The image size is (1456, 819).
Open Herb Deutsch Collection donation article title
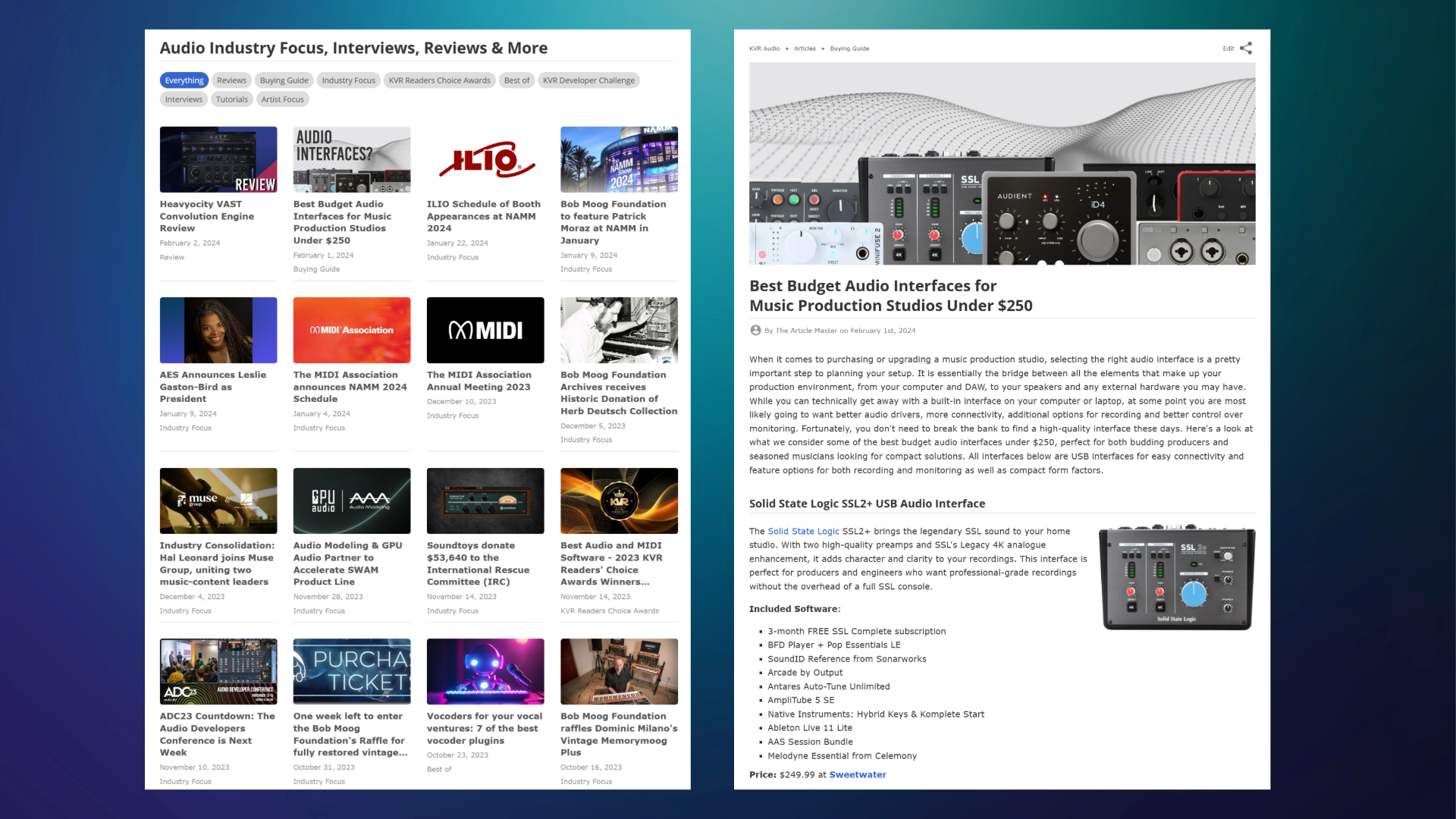pyautogui.click(x=619, y=393)
